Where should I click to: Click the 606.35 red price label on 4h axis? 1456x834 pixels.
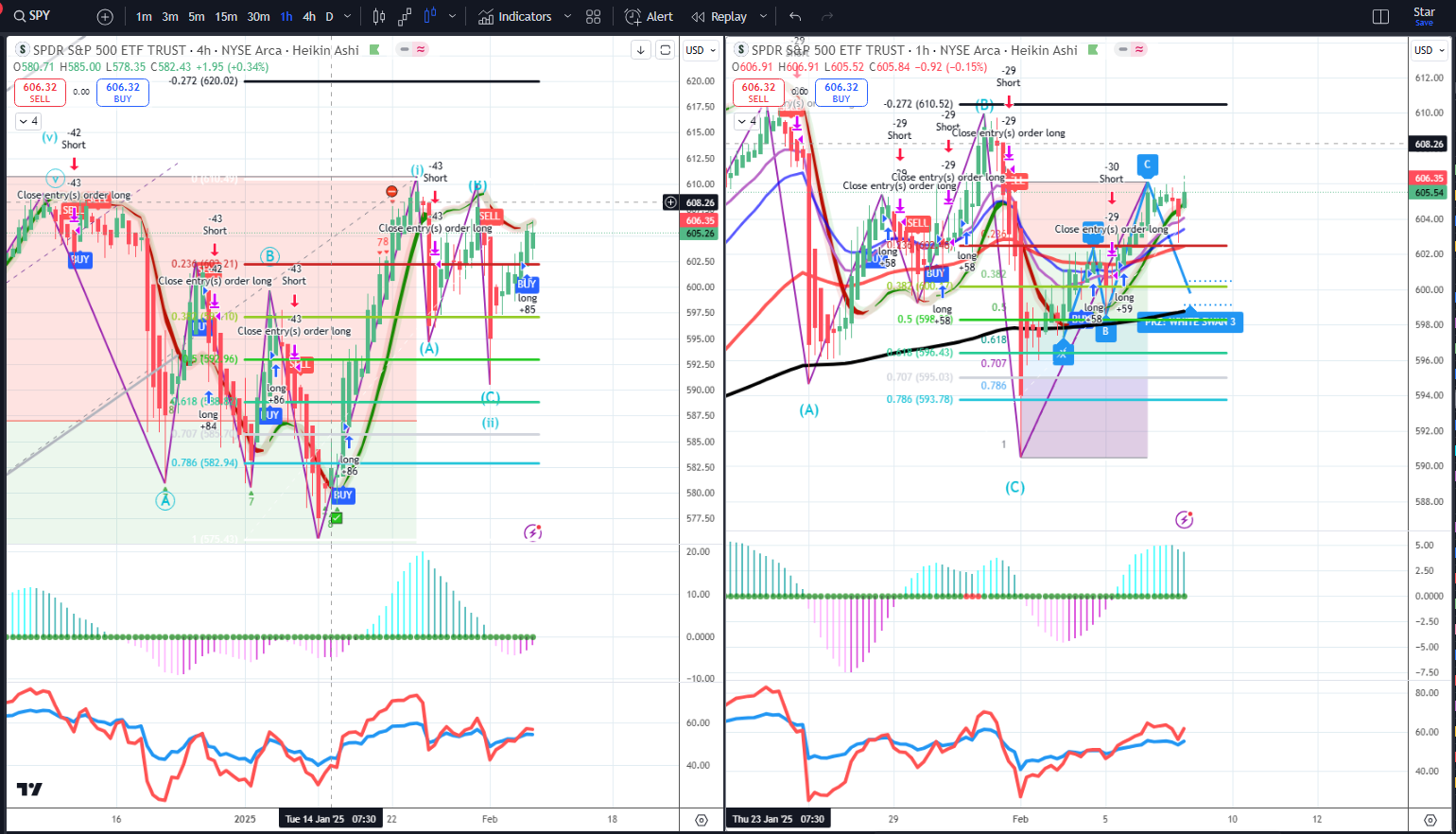click(701, 220)
